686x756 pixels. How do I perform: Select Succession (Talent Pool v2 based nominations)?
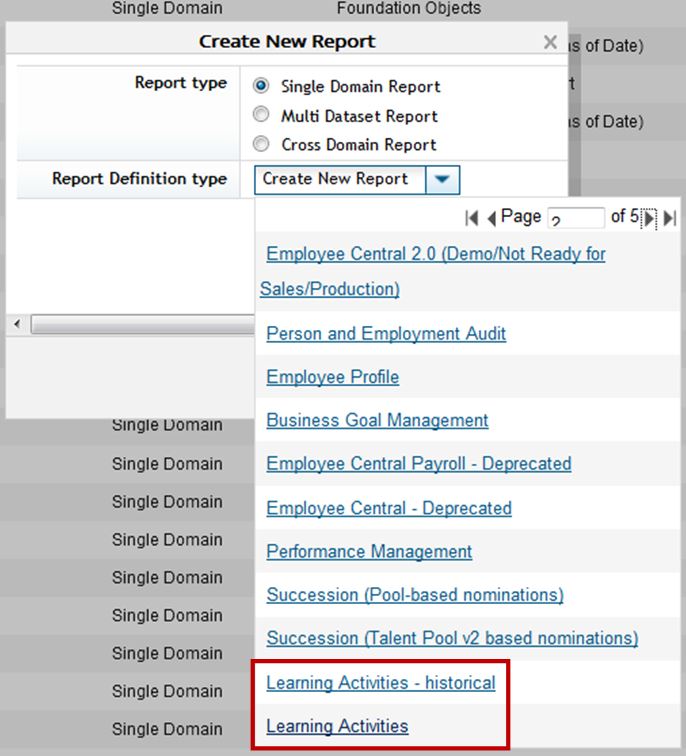click(452, 638)
